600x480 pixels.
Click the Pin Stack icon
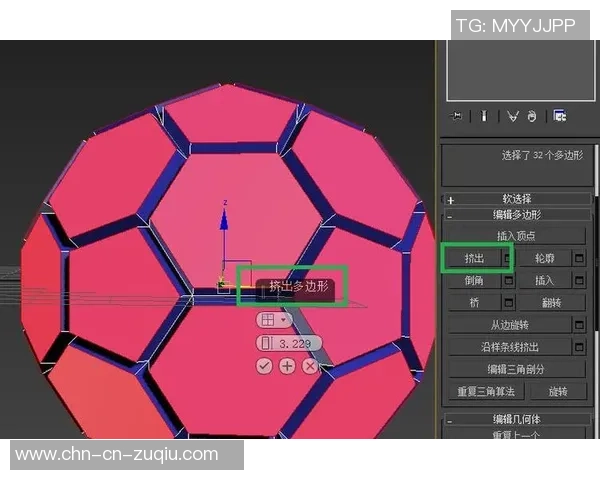click(457, 115)
